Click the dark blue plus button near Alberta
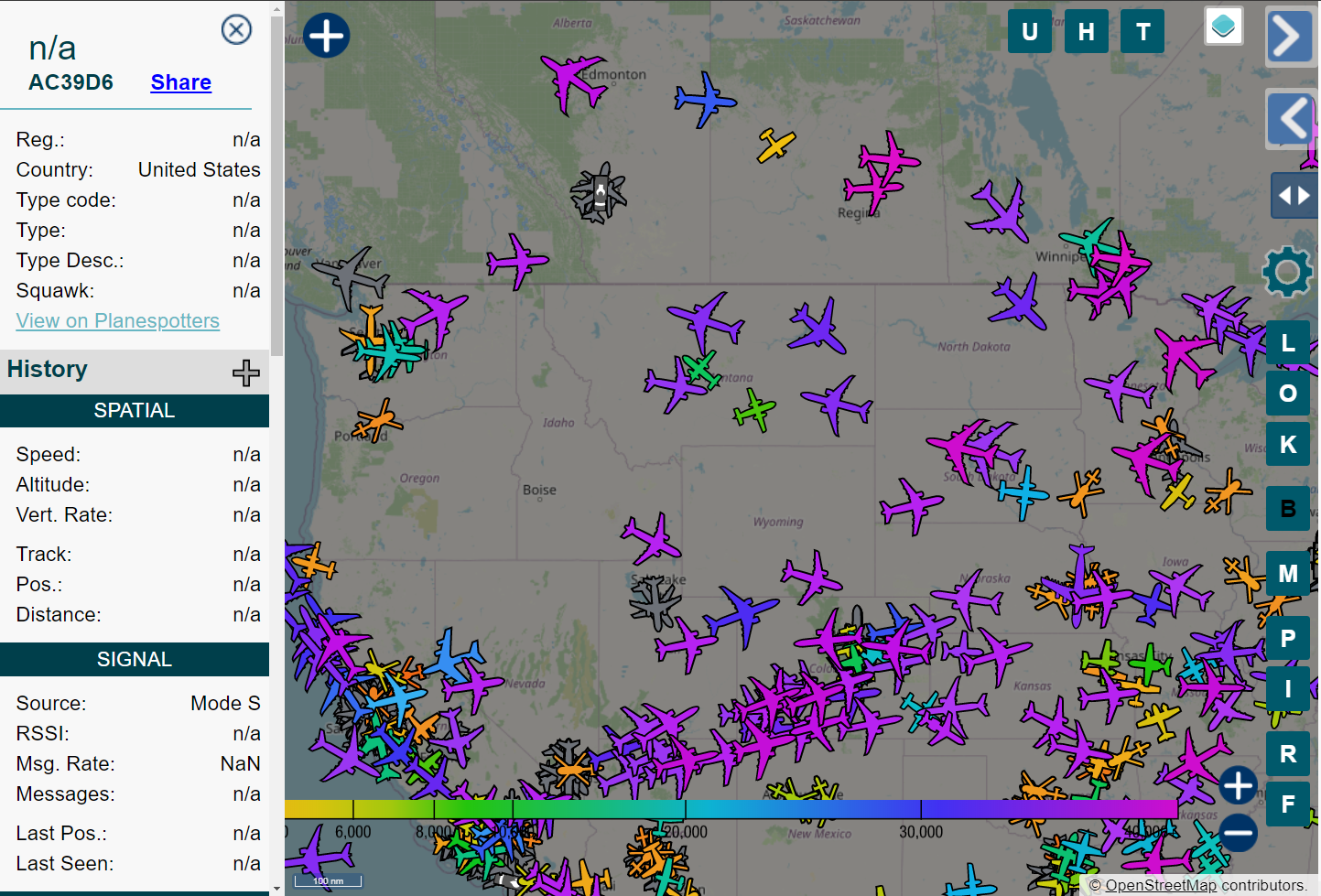 (327, 36)
